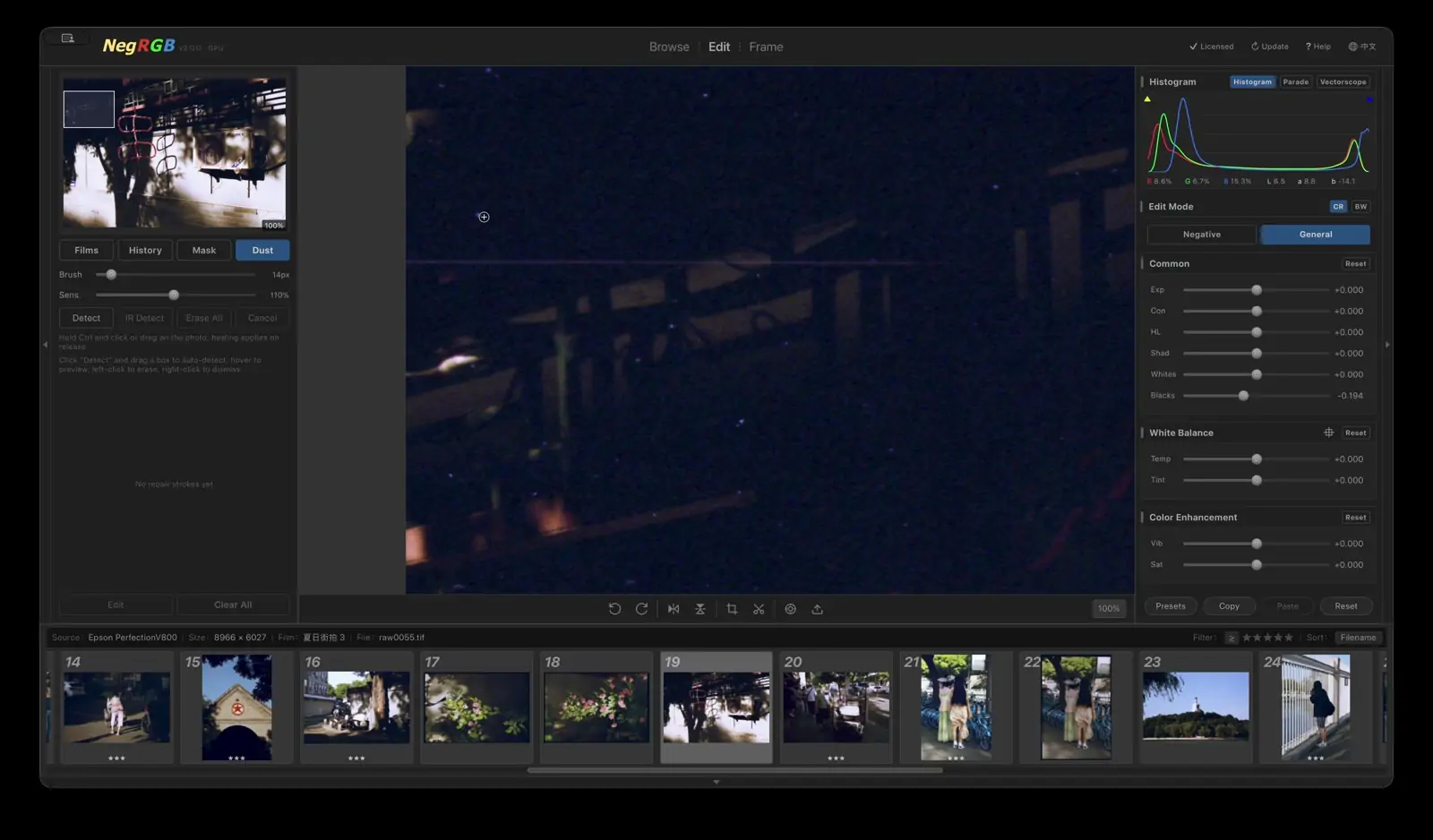Toggle the shadow clipping warning triangle
This screenshot has width=1433, height=840.
pos(1147,99)
